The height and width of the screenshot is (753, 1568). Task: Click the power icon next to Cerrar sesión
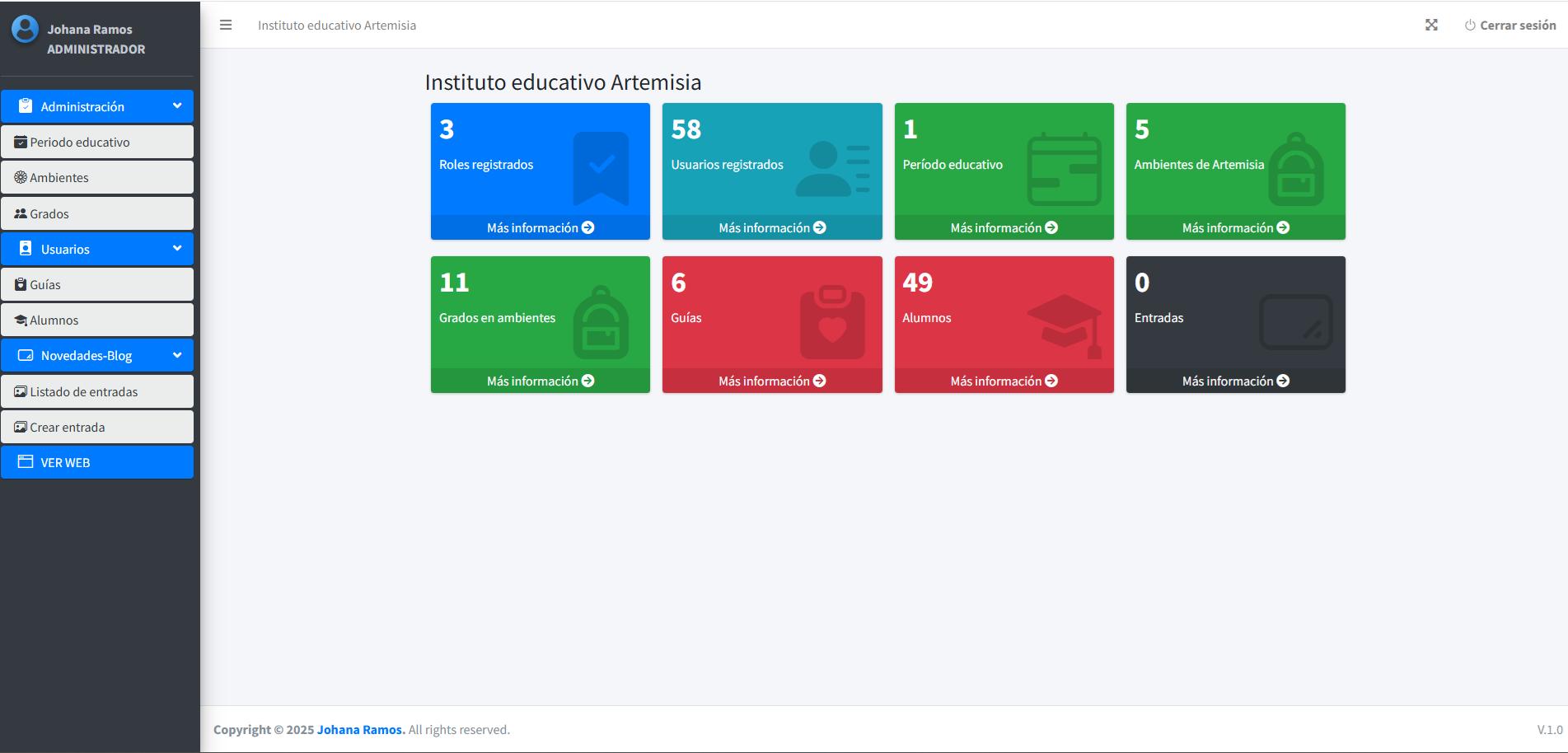(x=1470, y=25)
